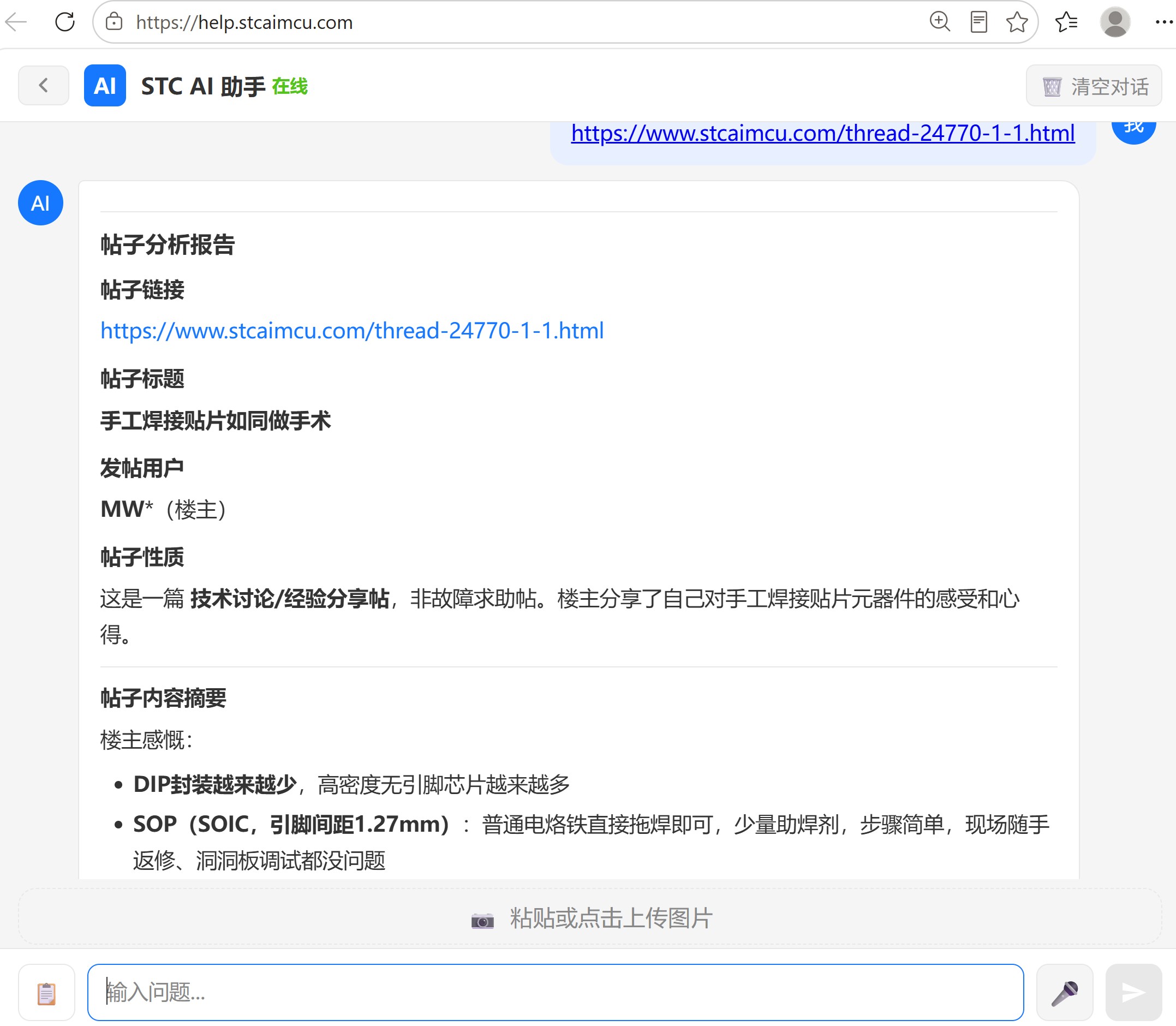Open the thread link in the user message bubble

coord(823,133)
